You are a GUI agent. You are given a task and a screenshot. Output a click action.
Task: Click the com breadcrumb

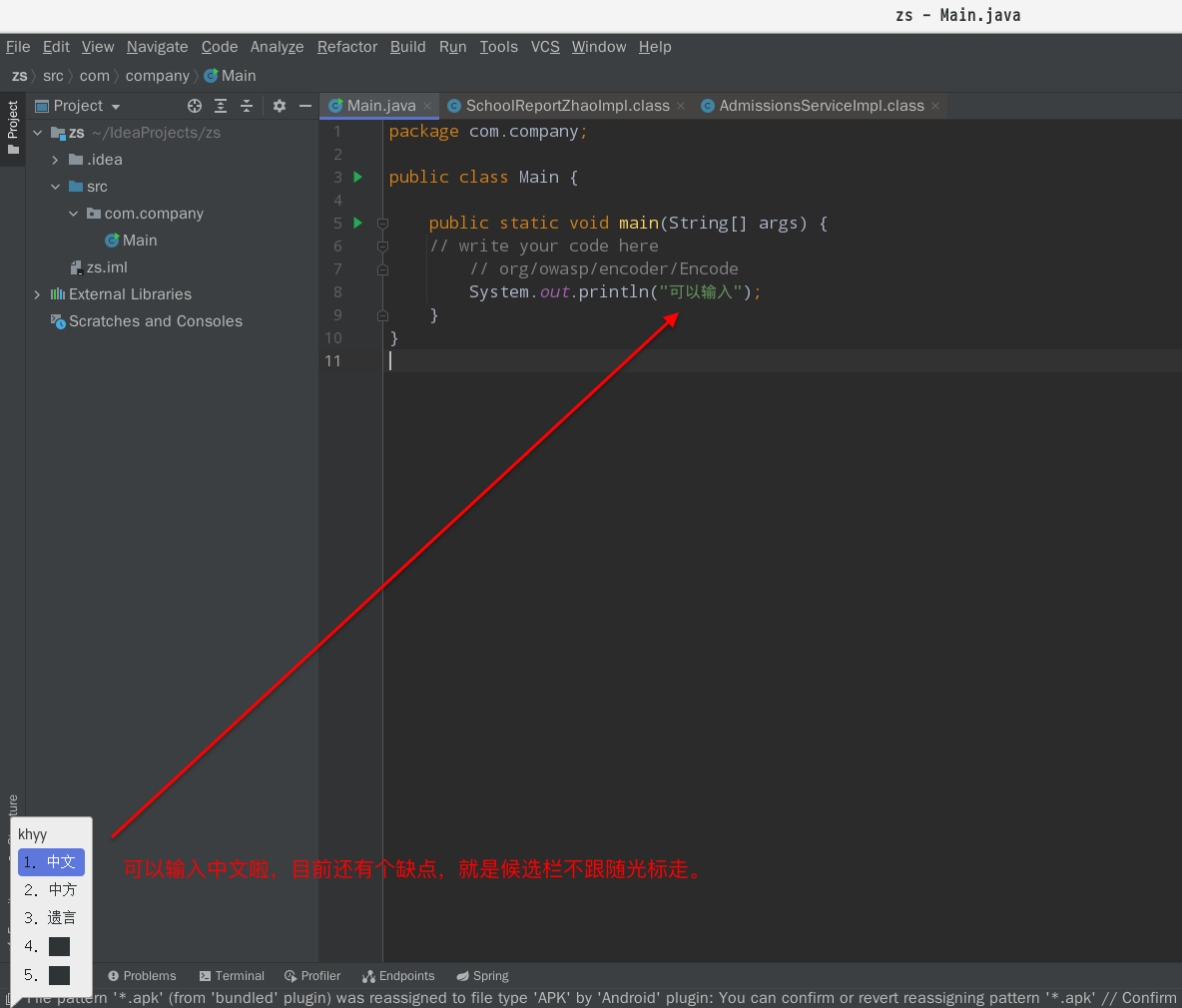(x=94, y=76)
